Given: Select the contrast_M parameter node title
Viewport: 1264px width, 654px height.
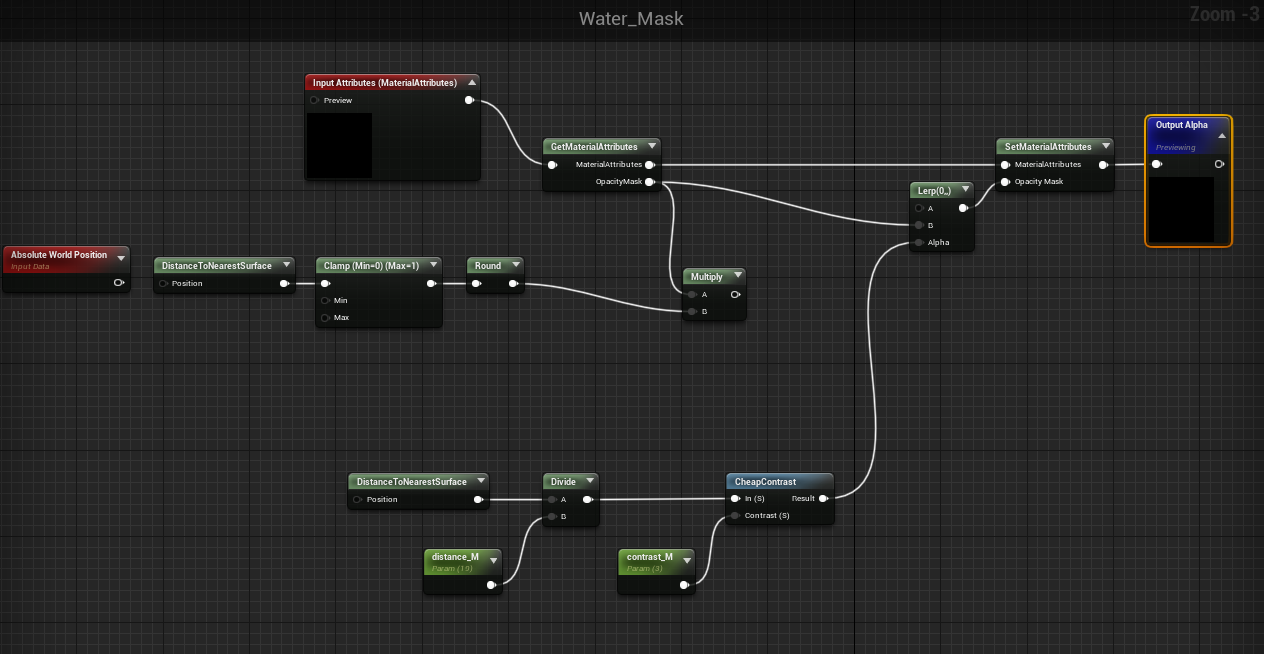Looking at the screenshot, I should 649,557.
